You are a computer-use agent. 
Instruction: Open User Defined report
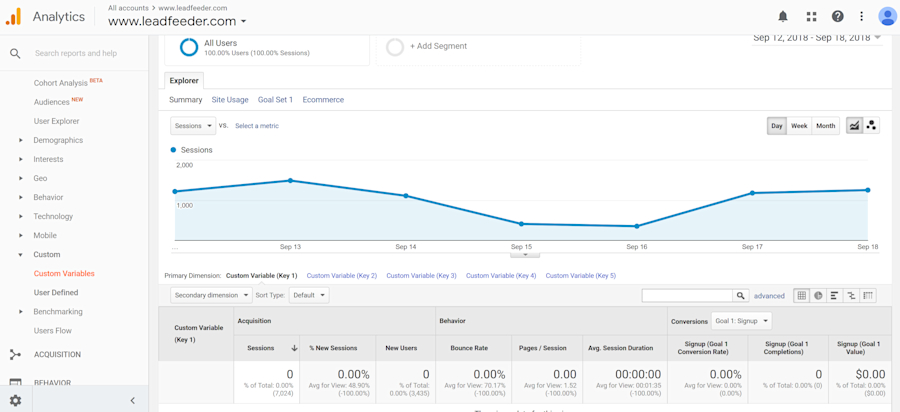click(56, 293)
